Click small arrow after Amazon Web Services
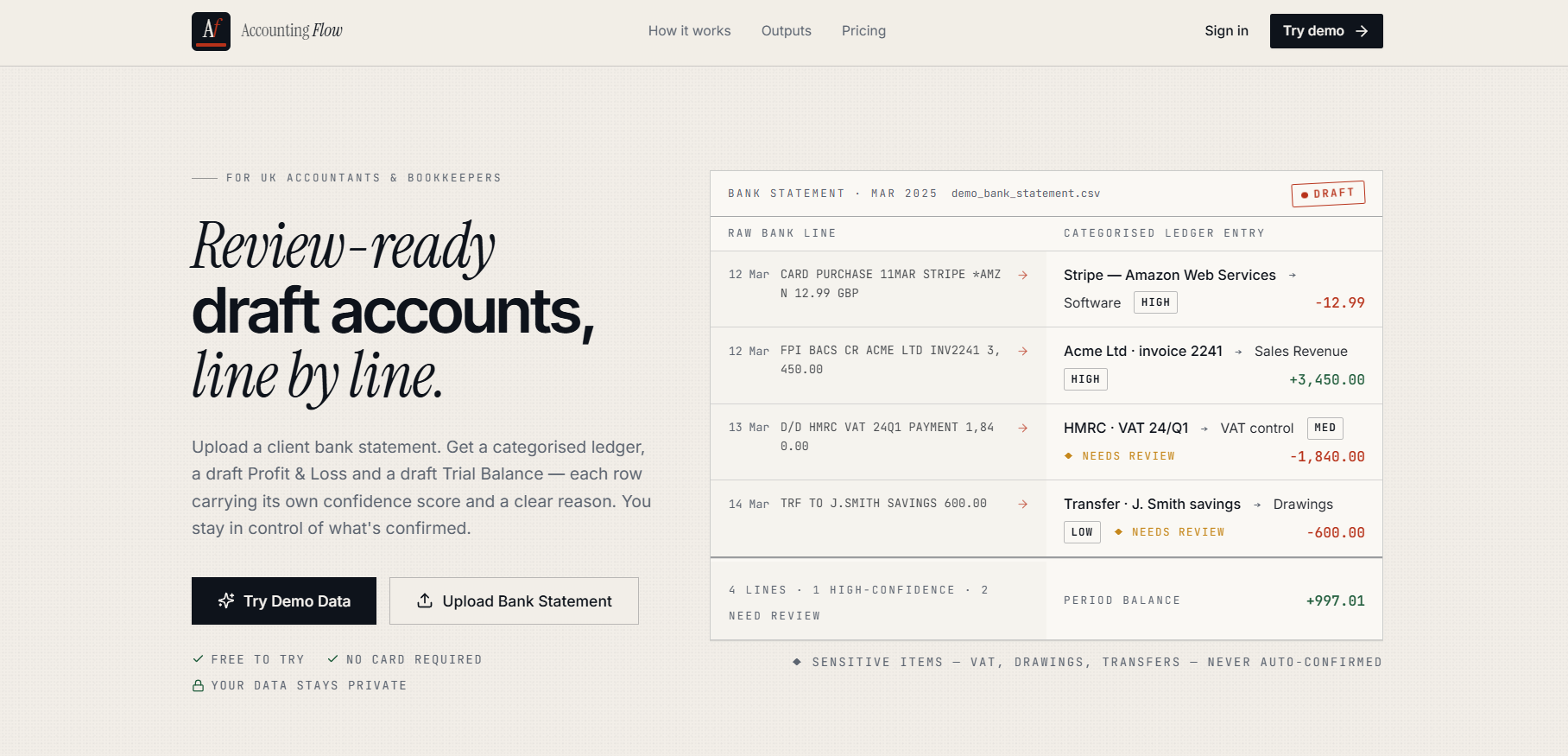This screenshot has width=1568, height=756. click(x=1293, y=276)
